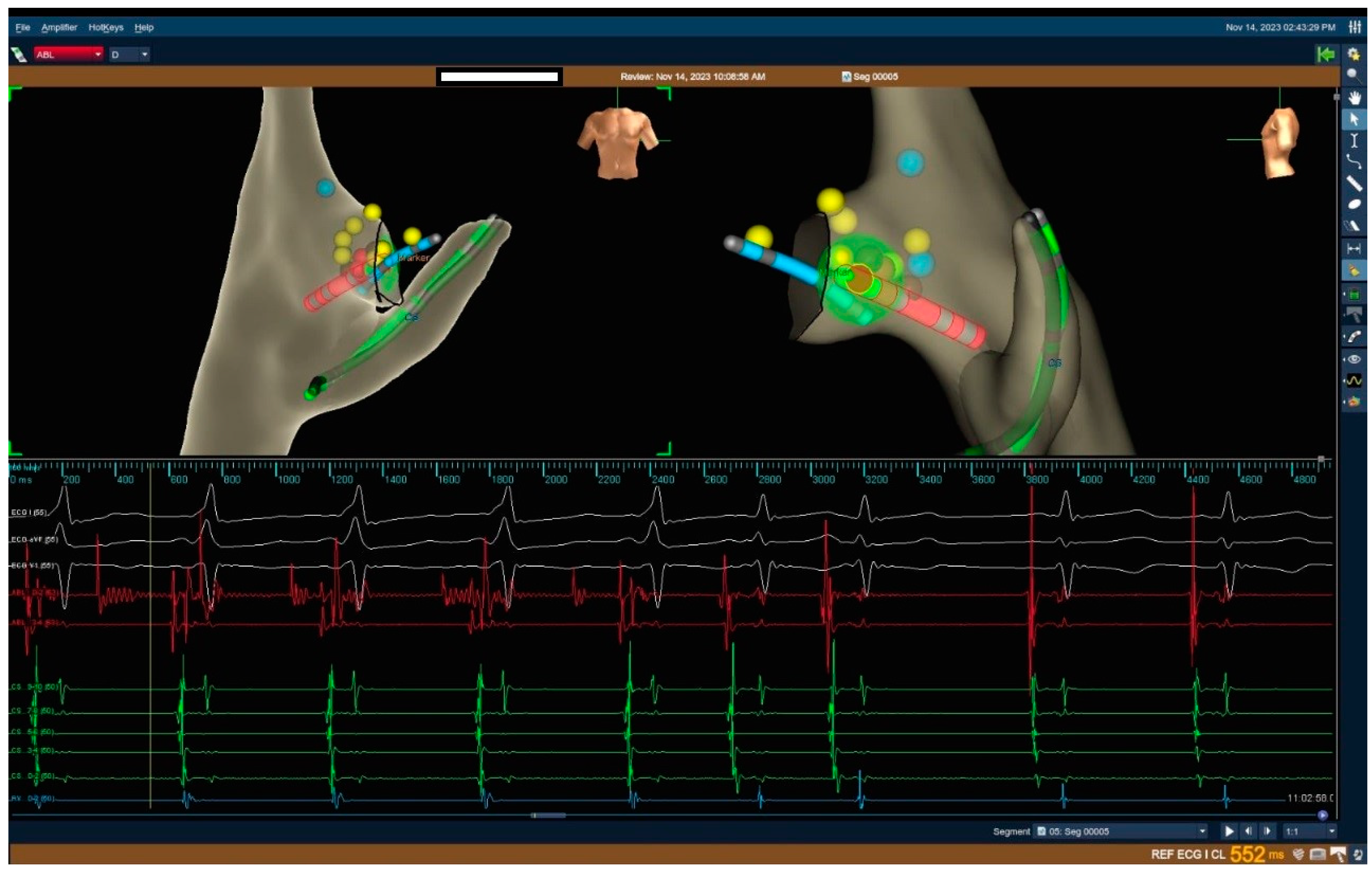Select the arrow pointer tool
The width and height of the screenshot is (1372, 870).
(x=1354, y=120)
